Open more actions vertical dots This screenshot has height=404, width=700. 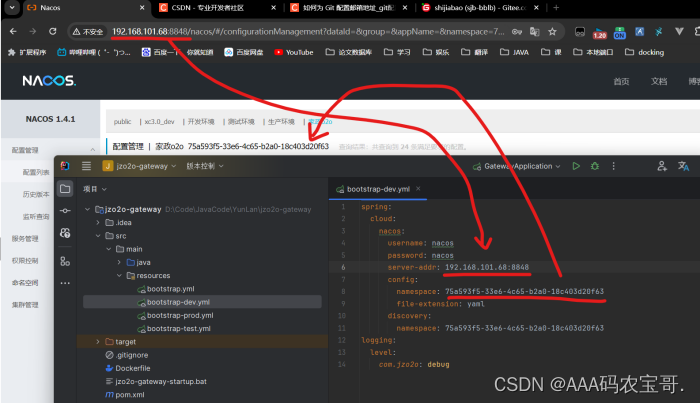[x=613, y=166]
